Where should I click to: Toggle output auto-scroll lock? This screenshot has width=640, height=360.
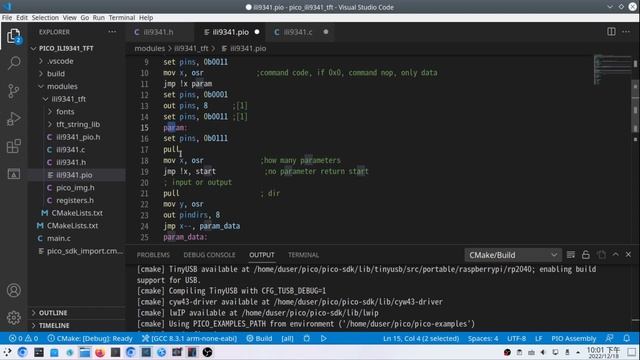[x=586, y=255]
